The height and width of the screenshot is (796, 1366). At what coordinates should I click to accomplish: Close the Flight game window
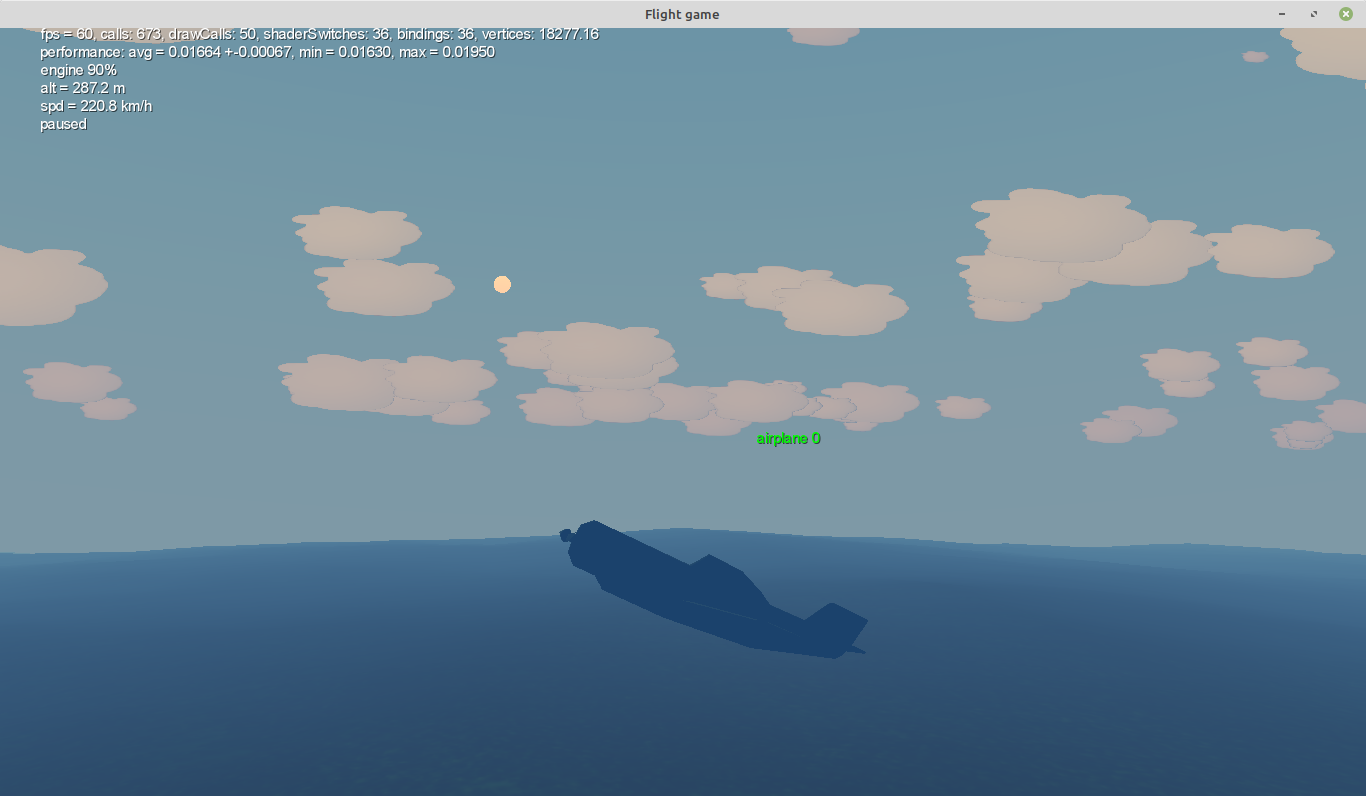[1346, 14]
